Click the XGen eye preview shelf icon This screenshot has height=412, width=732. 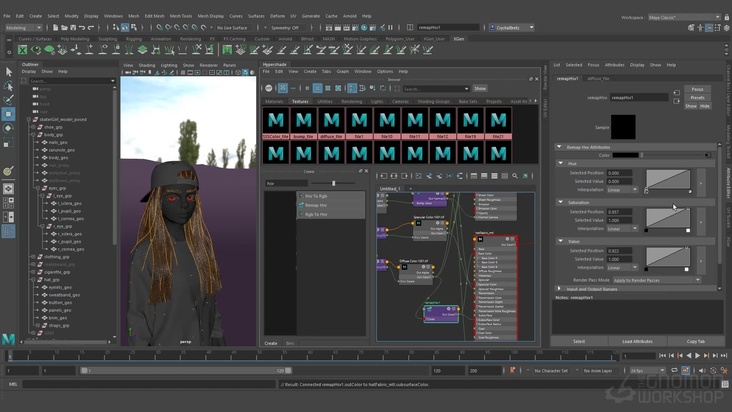[35, 49]
